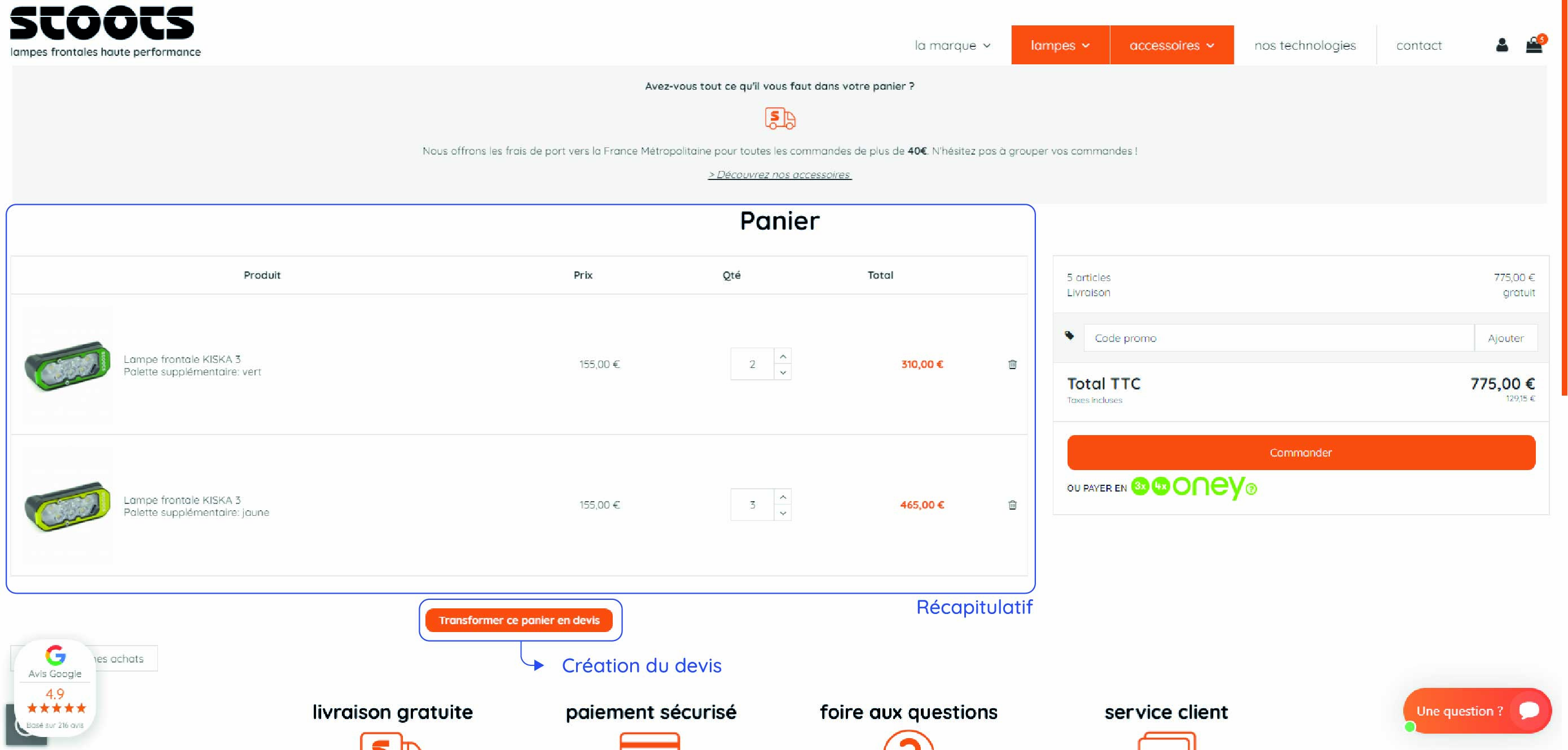Delete the green KISKA 3 lamp row
This screenshot has width=1568, height=750.
click(1012, 364)
